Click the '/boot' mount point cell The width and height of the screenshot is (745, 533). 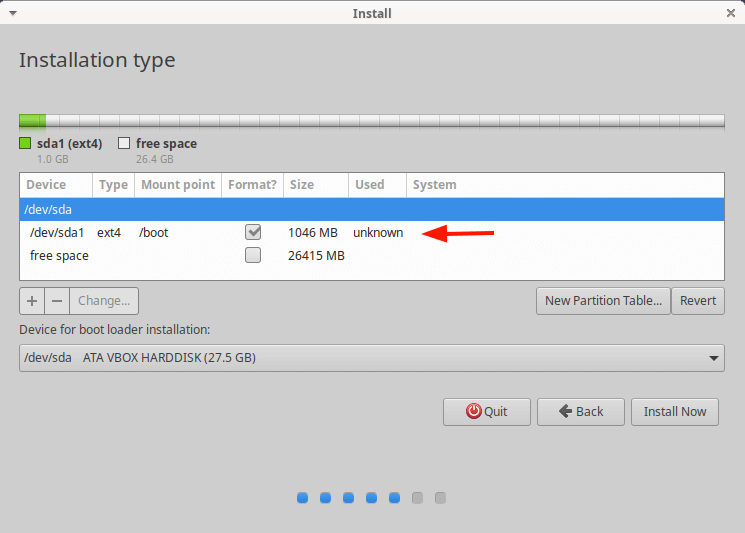tap(153, 233)
